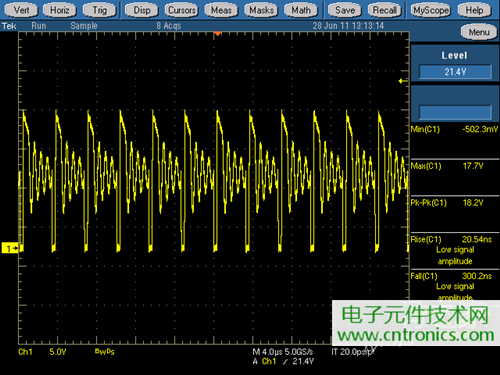Open the Vert menu button
The width and height of the screenshot is (500, 375).
pos(21,10)
